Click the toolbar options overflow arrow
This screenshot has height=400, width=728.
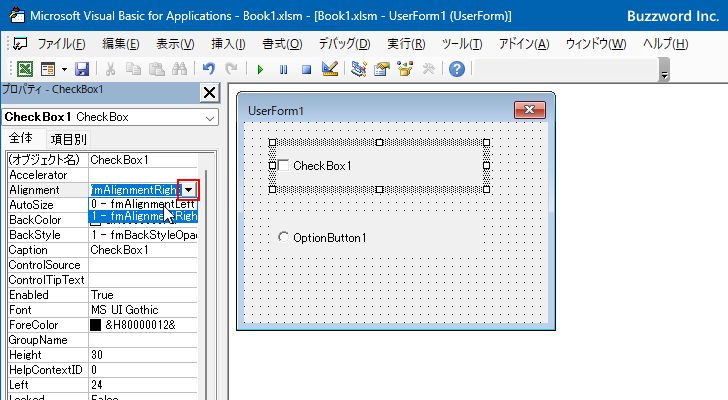[x=664, y=70]
